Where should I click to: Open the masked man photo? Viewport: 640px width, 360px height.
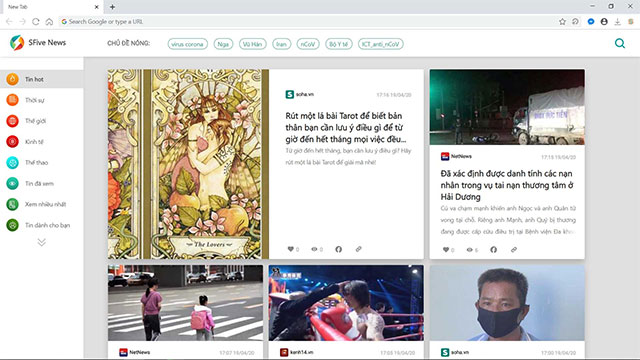pos(507,303)
